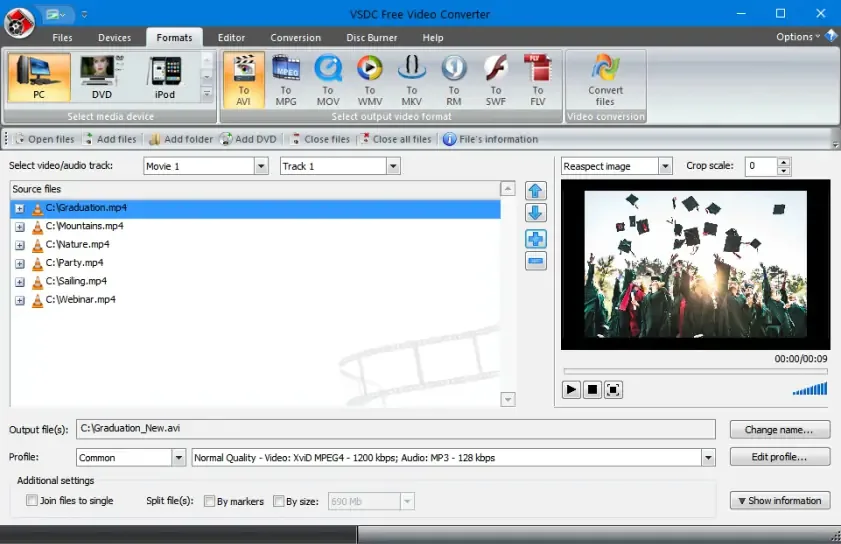Click the Convert files icon

click(x=605, y=80)
